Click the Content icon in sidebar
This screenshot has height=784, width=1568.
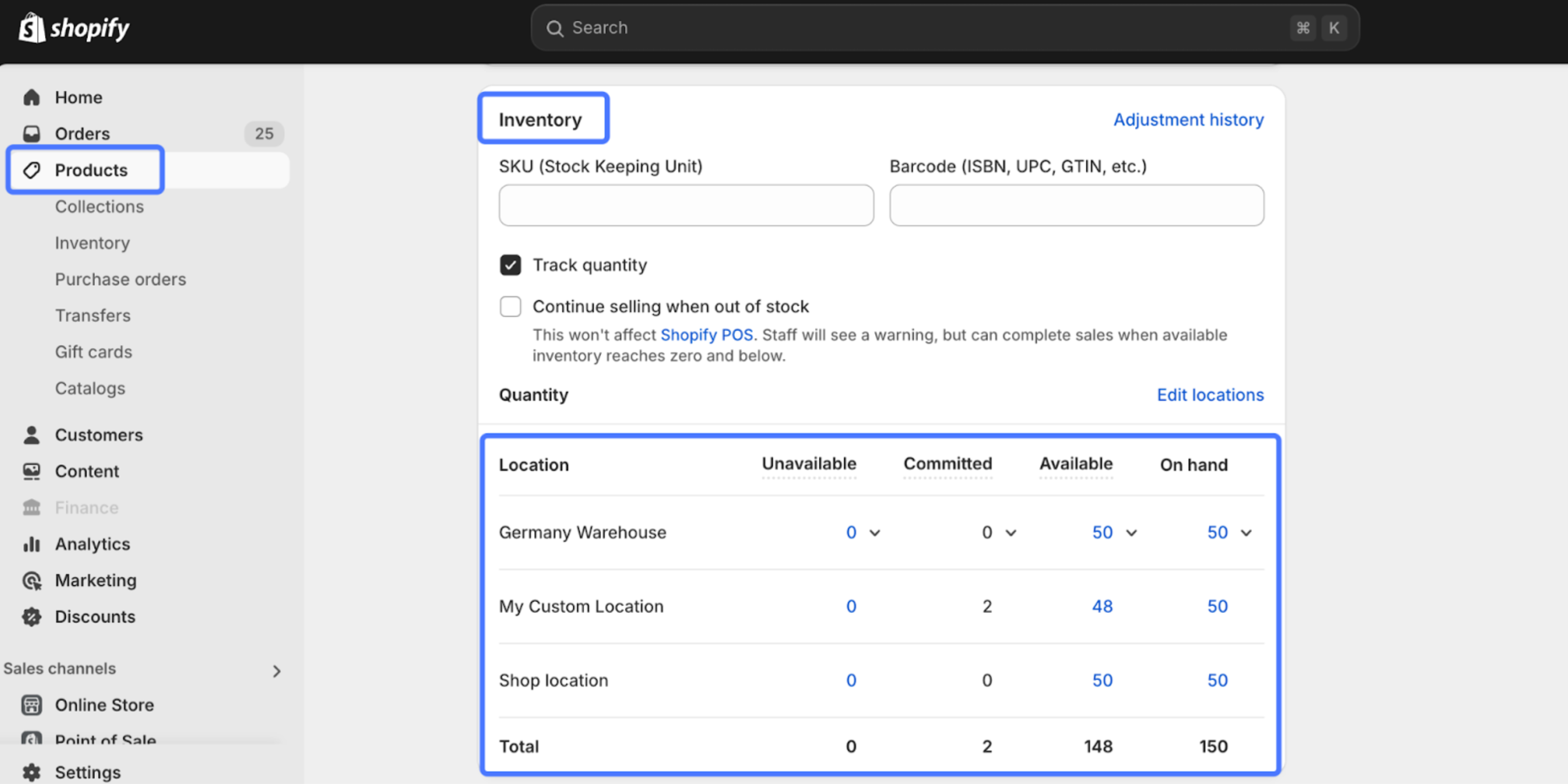[x=31, y=471]
